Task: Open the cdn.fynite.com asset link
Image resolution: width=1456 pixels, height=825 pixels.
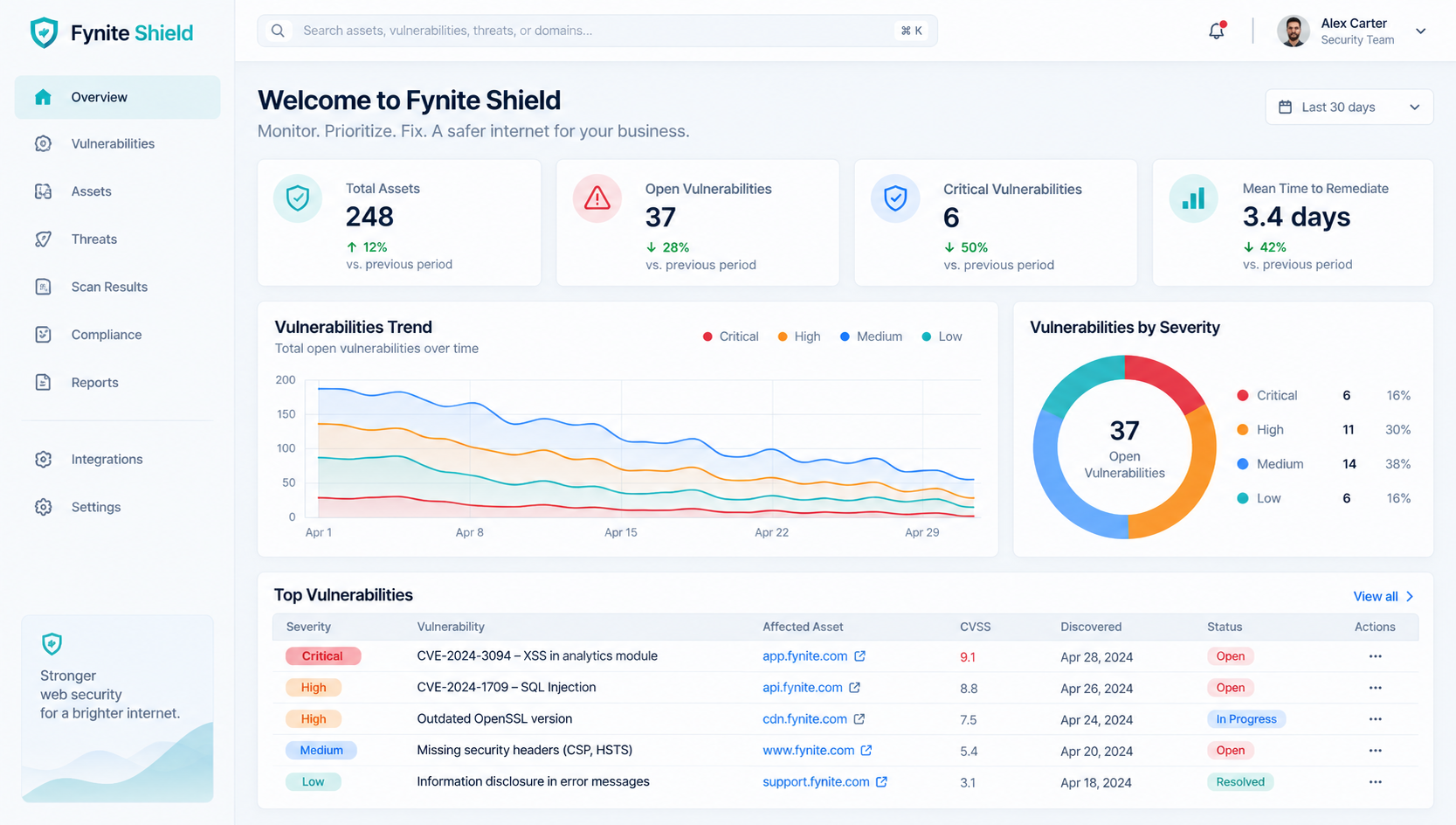Action: coord(804,719)
